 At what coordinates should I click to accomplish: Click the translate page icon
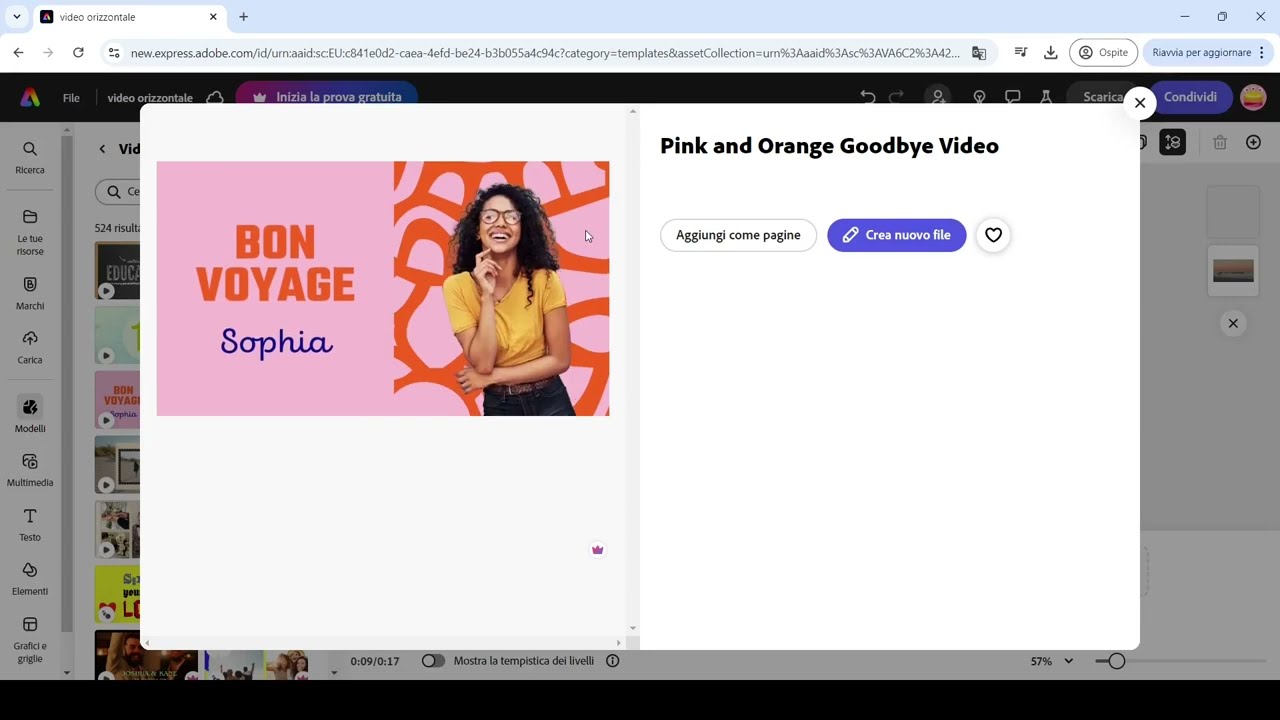click(x=979, y=52)
